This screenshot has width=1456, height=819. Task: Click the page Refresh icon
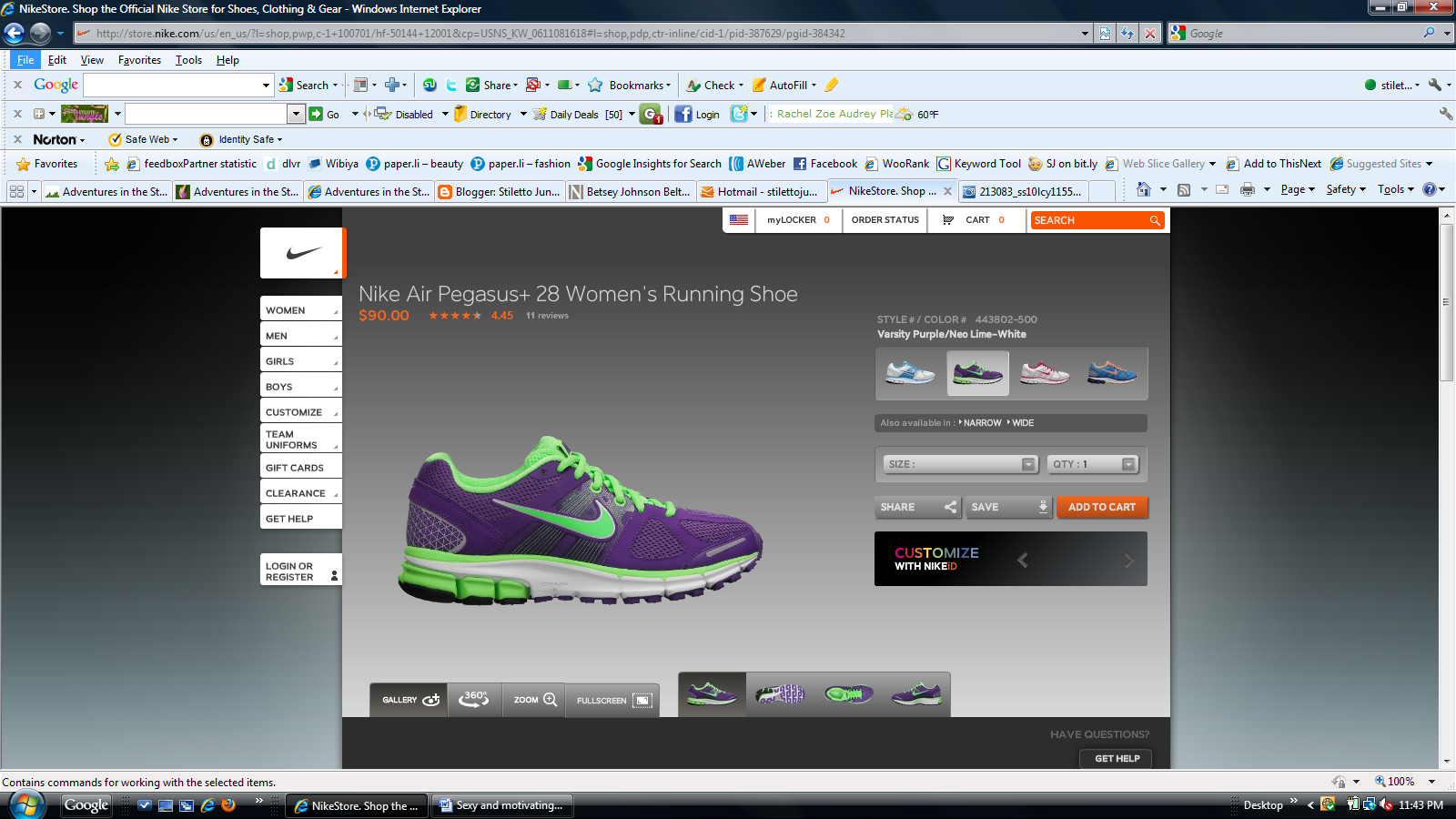click(x=1127, y=34)
